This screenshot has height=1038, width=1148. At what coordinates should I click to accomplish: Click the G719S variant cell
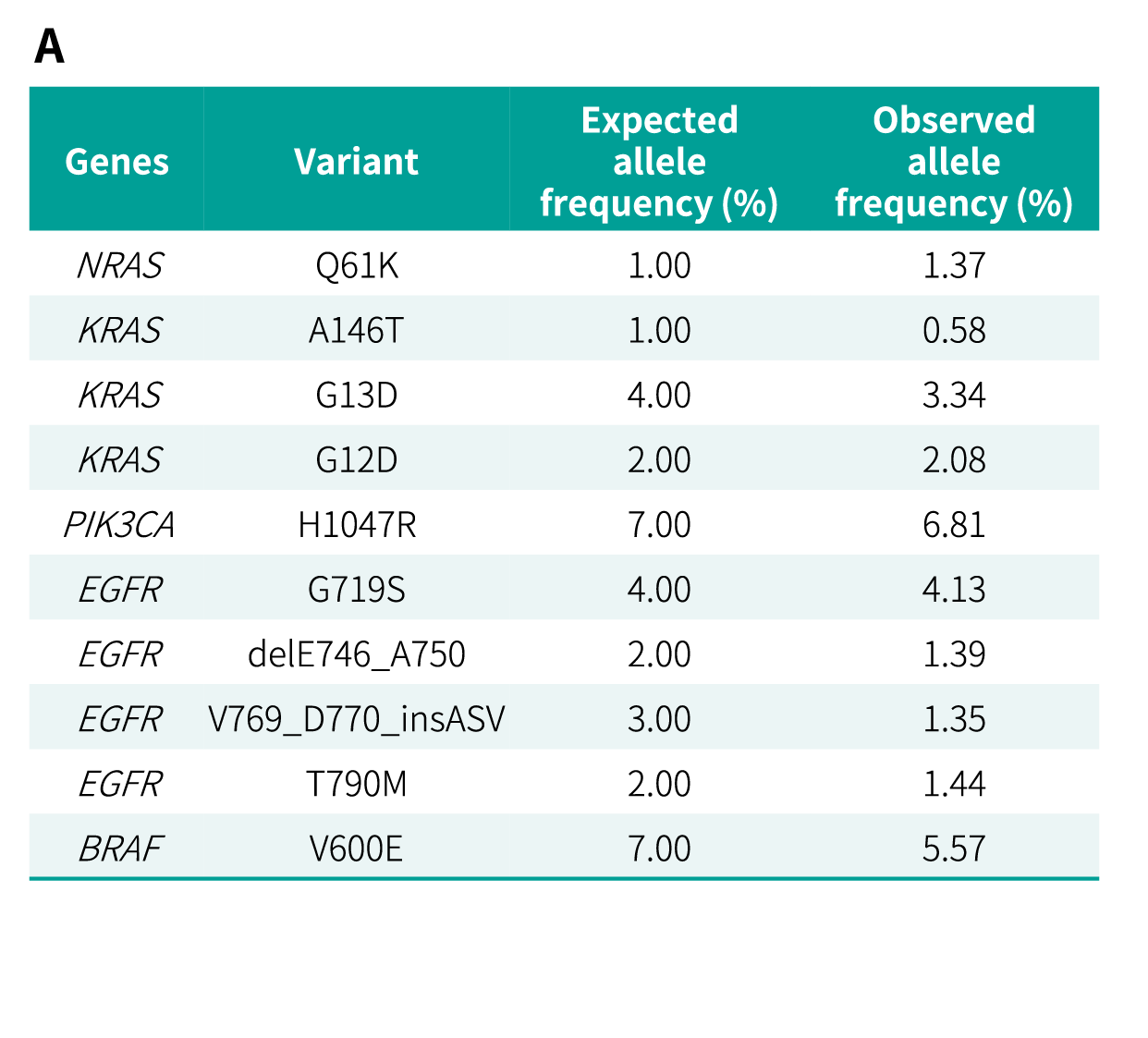click(357, 590)
